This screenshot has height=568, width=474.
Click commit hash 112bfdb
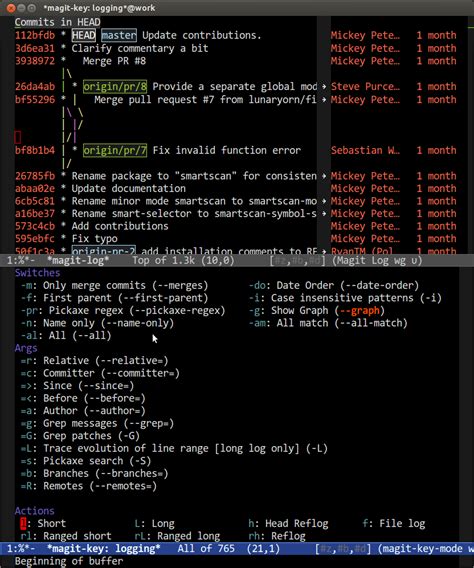pyautogui.click(x=35, y=36)
